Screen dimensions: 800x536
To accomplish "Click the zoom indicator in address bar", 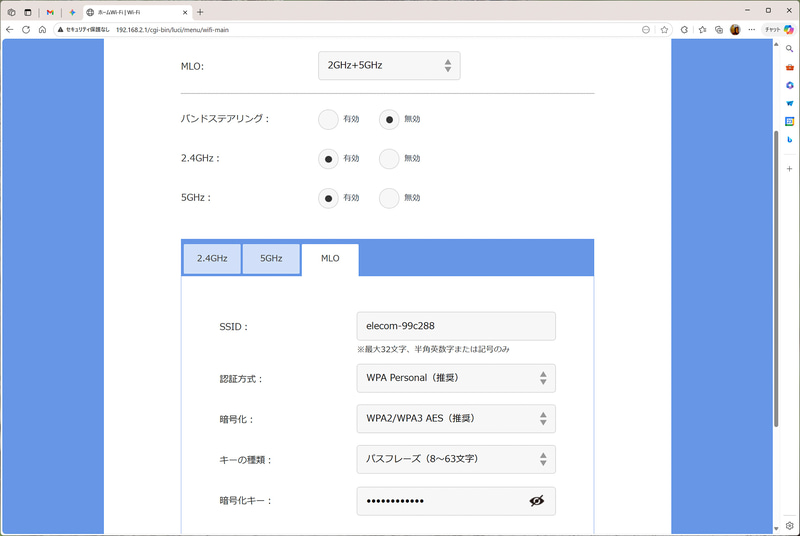I will (x=646, y=30).
